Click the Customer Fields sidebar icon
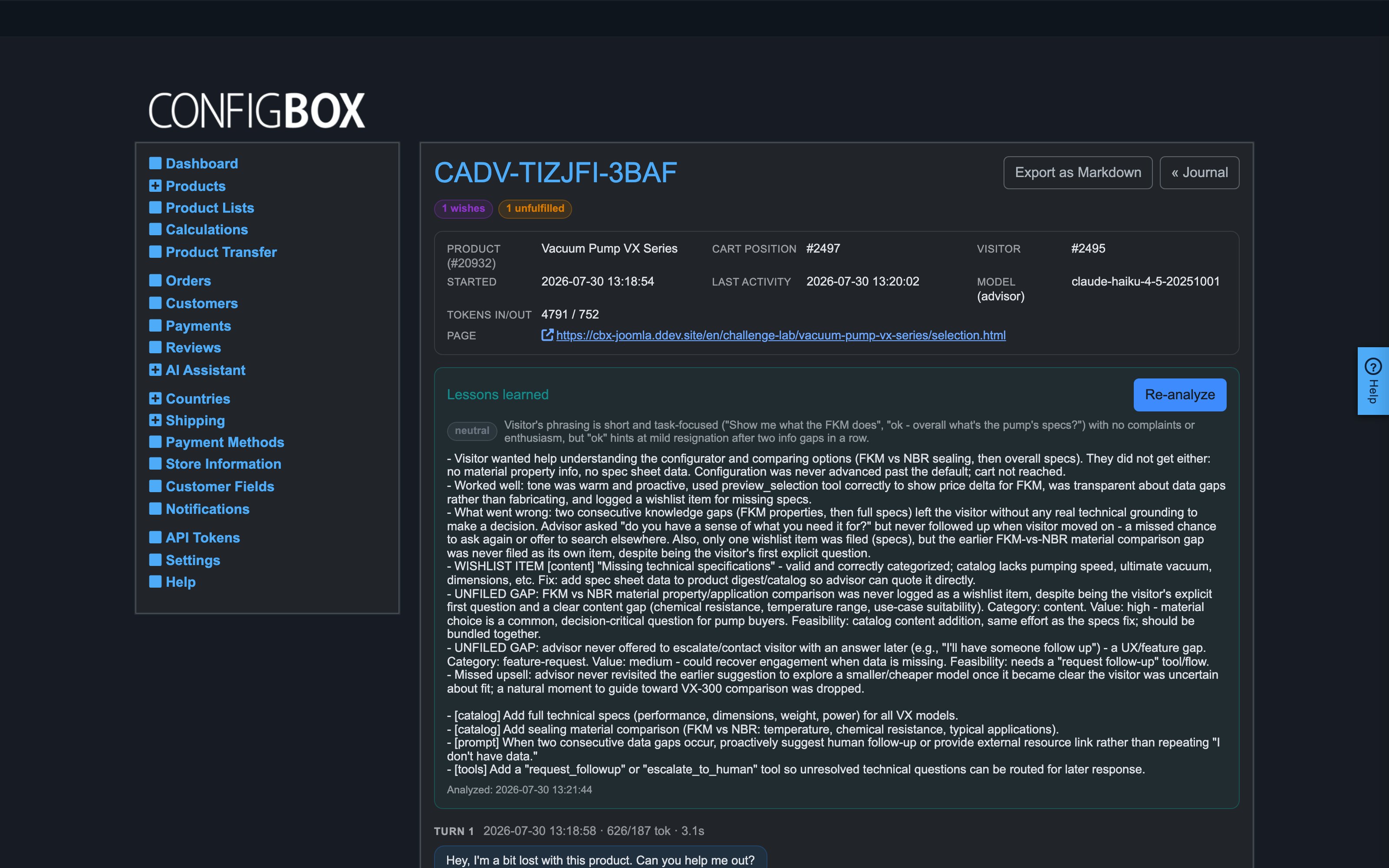Screen dimensions: 1389x868 (155, 486)
